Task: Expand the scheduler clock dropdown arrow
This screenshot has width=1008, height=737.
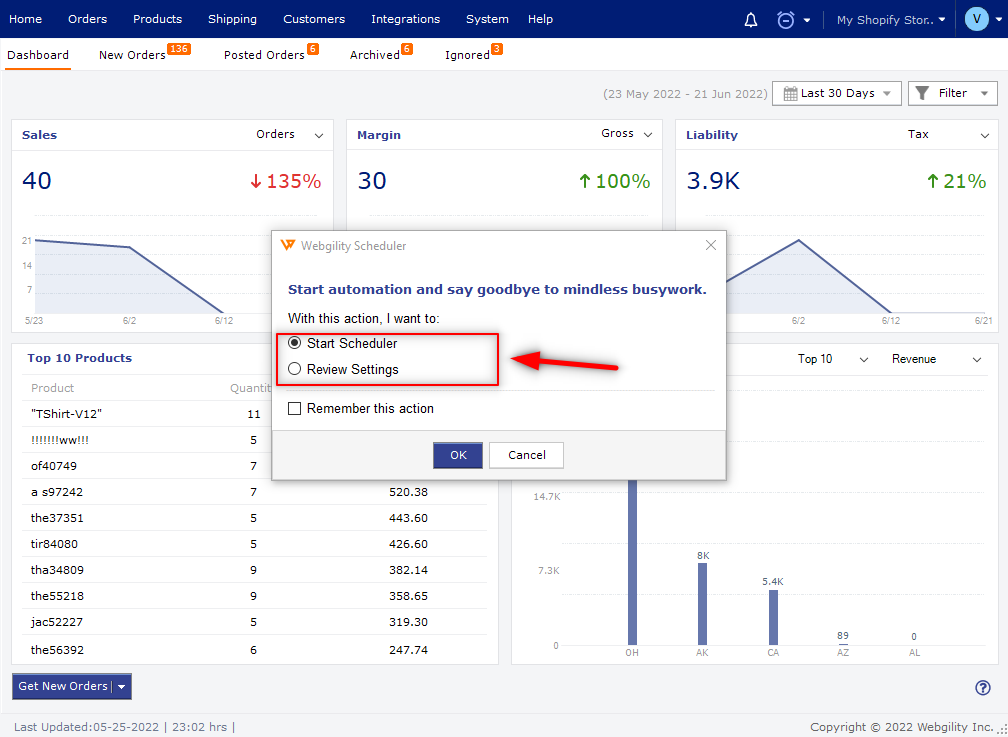Action: (807, 20)
